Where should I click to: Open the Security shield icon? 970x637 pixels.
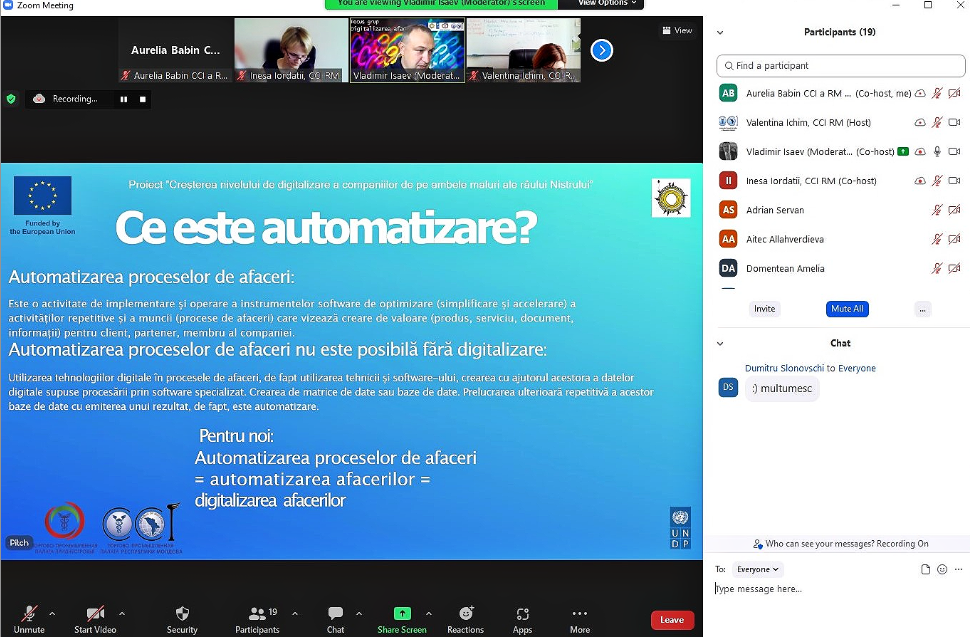[182, 614]
